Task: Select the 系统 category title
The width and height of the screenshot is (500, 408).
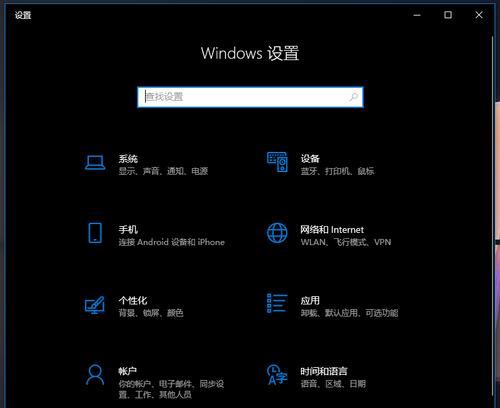Action: click(128, 159)
